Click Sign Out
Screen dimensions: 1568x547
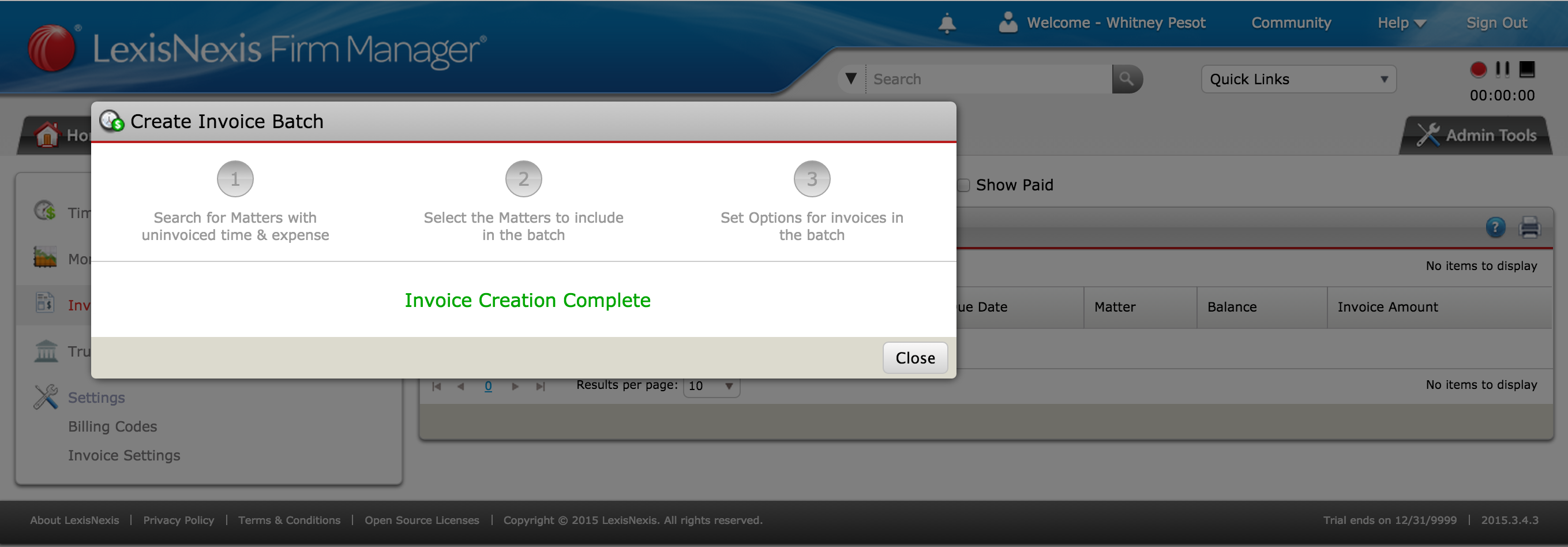1496,23
